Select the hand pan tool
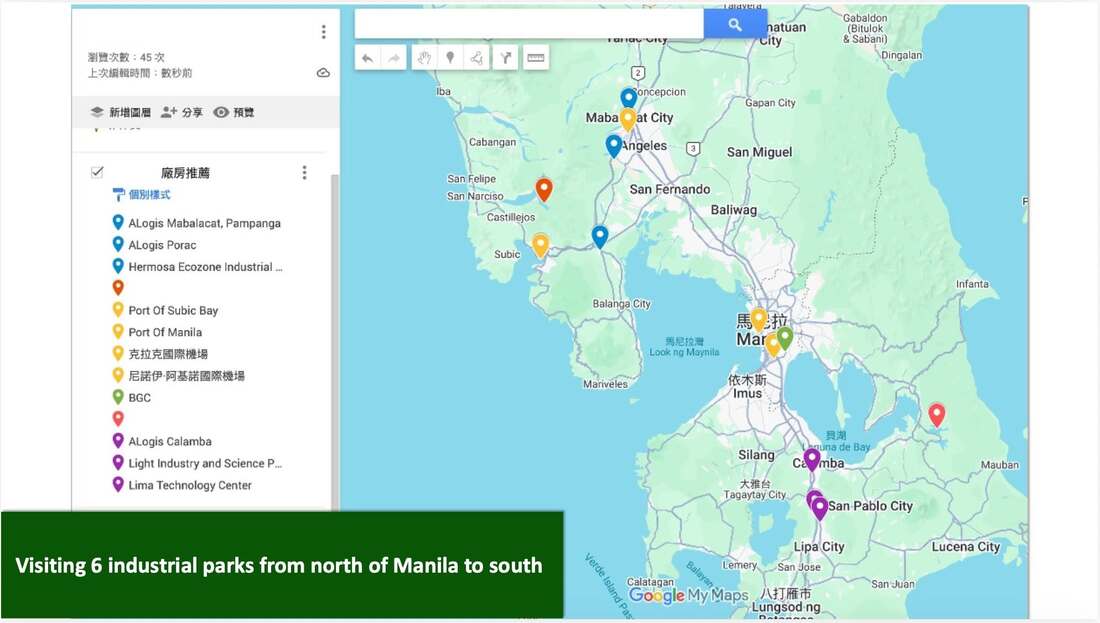 click(424, 58)
